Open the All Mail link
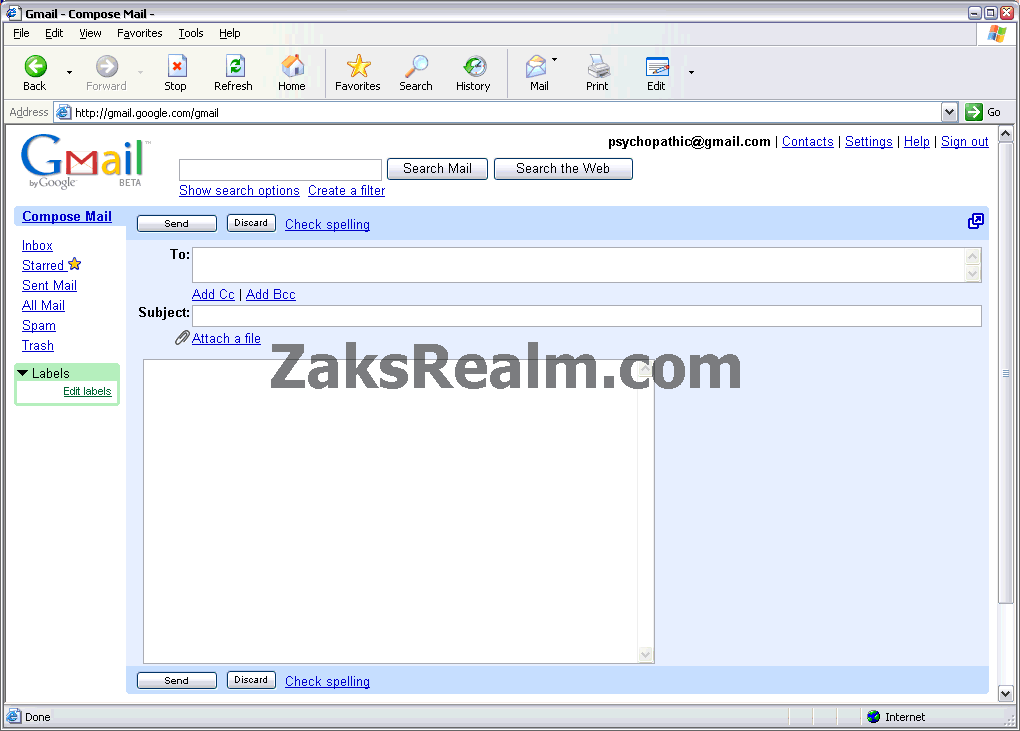 click(x=43, y=306)
